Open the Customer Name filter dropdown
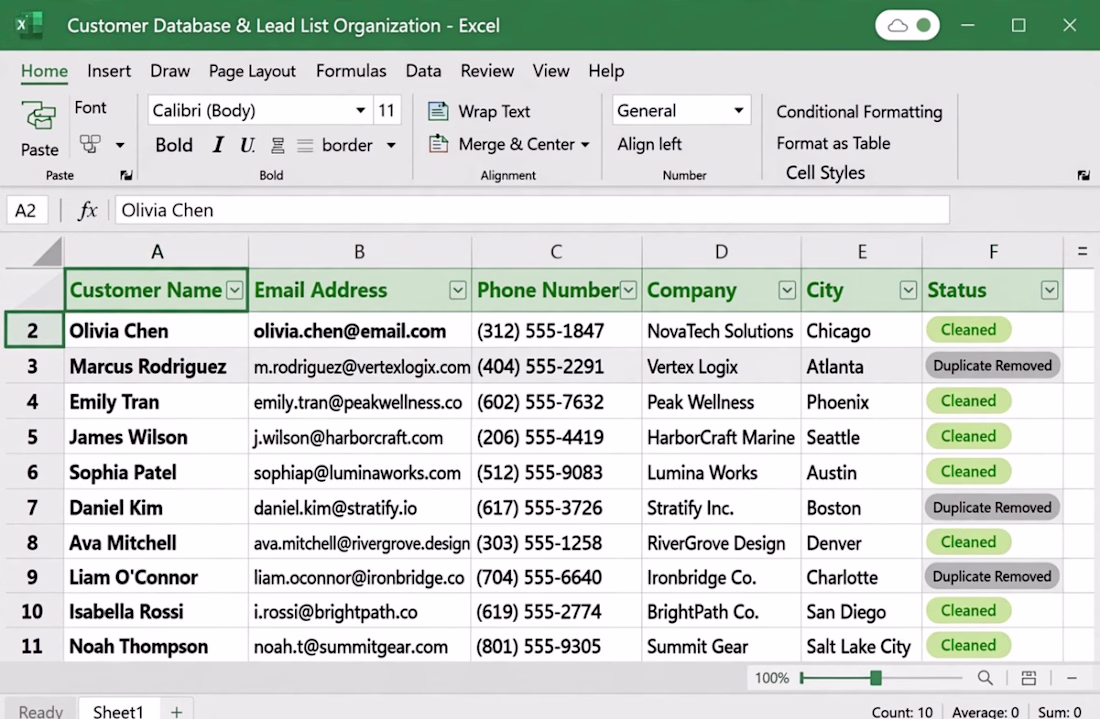Viewport: 1100px width, 719px height. click(x=235, y=290)
